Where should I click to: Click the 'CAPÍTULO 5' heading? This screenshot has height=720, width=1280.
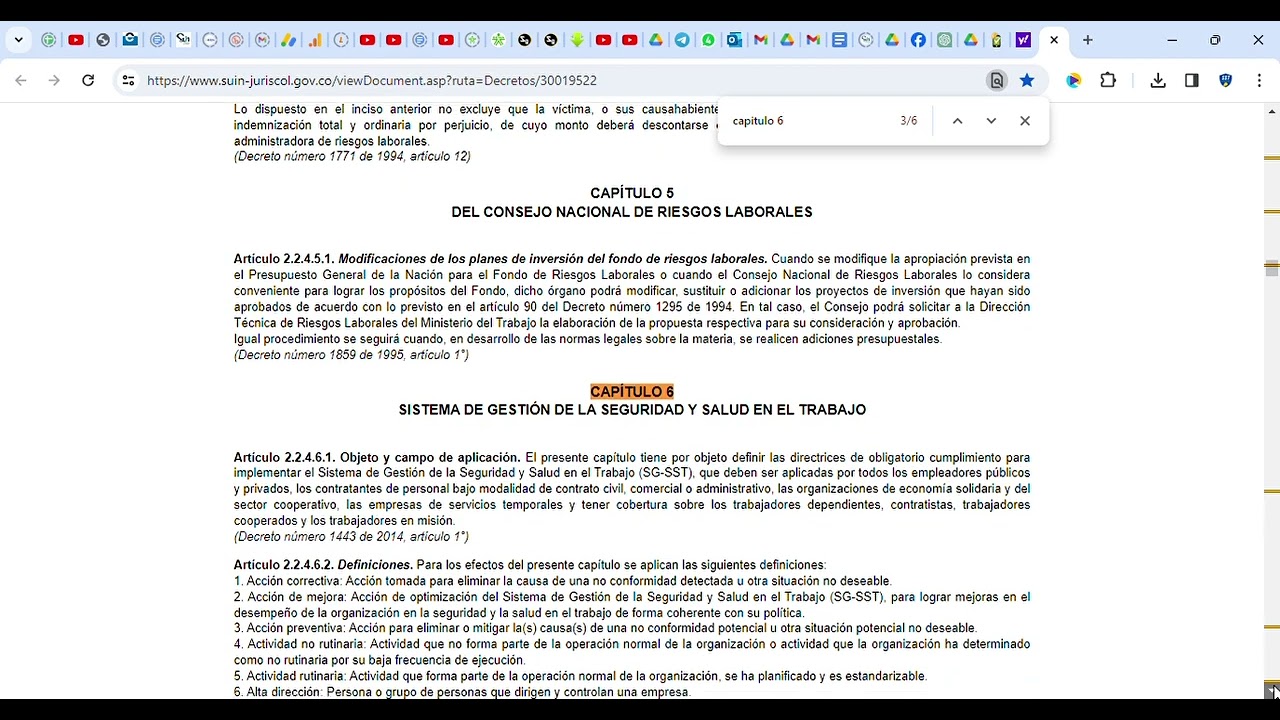click(632, 193)
